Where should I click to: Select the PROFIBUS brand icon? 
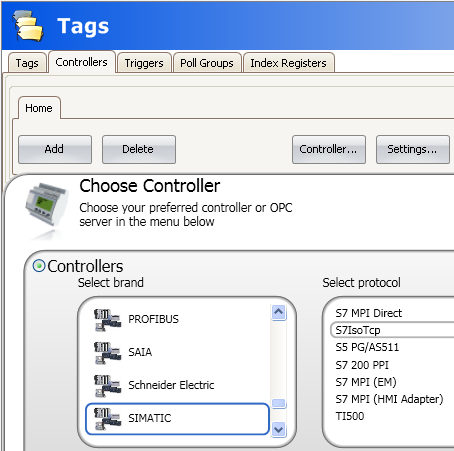[x=107, y=320]
